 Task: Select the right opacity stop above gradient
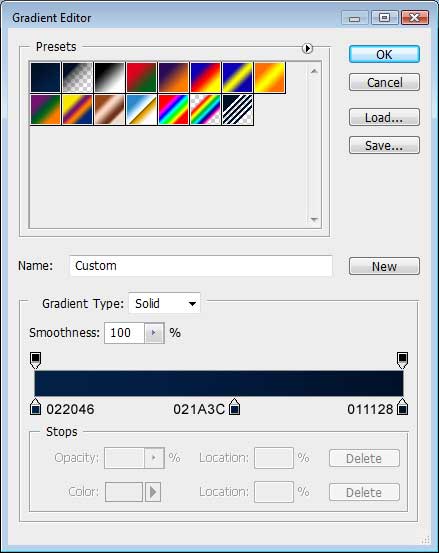click(x=402, y=359)
